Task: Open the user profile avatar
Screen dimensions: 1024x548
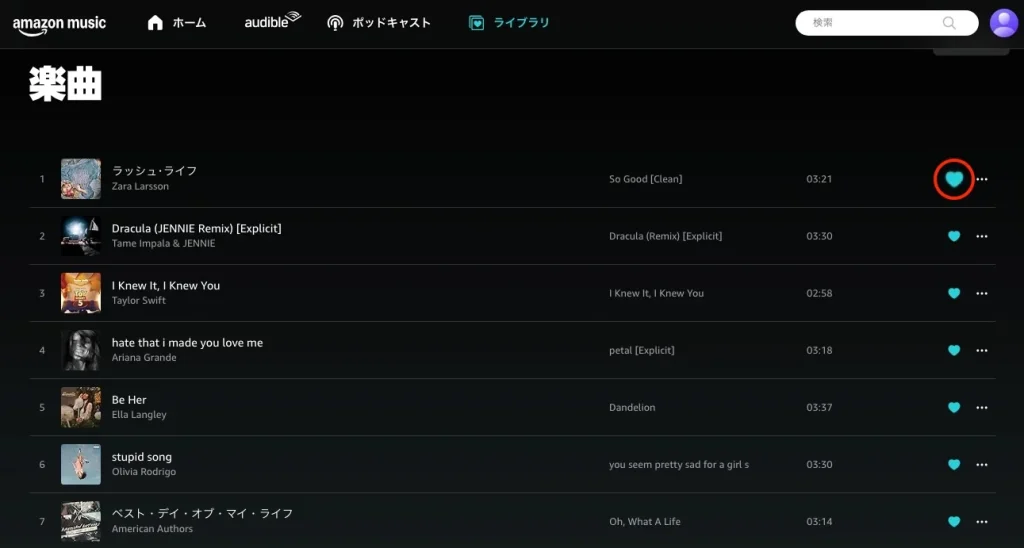Action: click(x=1004, y=23)
